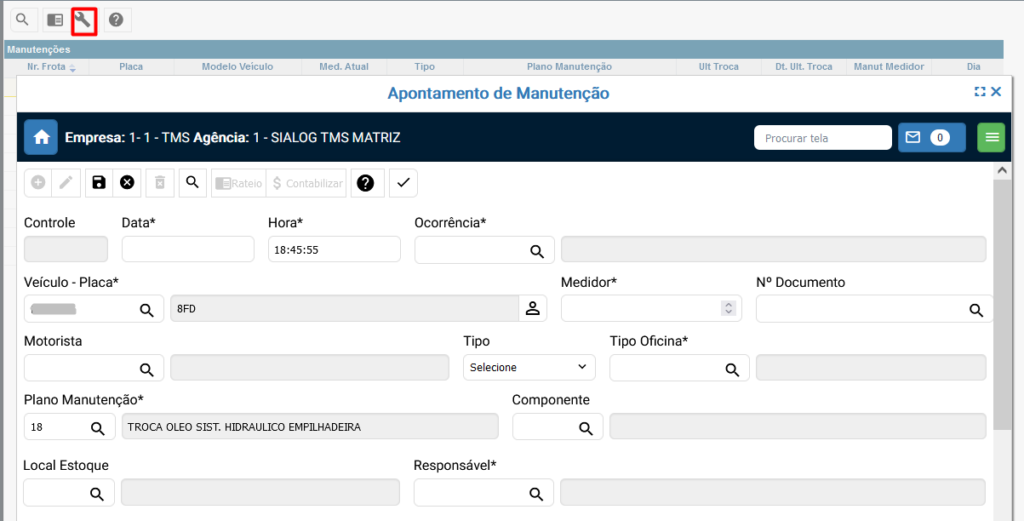Open the mail notifications button
This screenshot has width=1024, height=521.
tap(931, 138)
